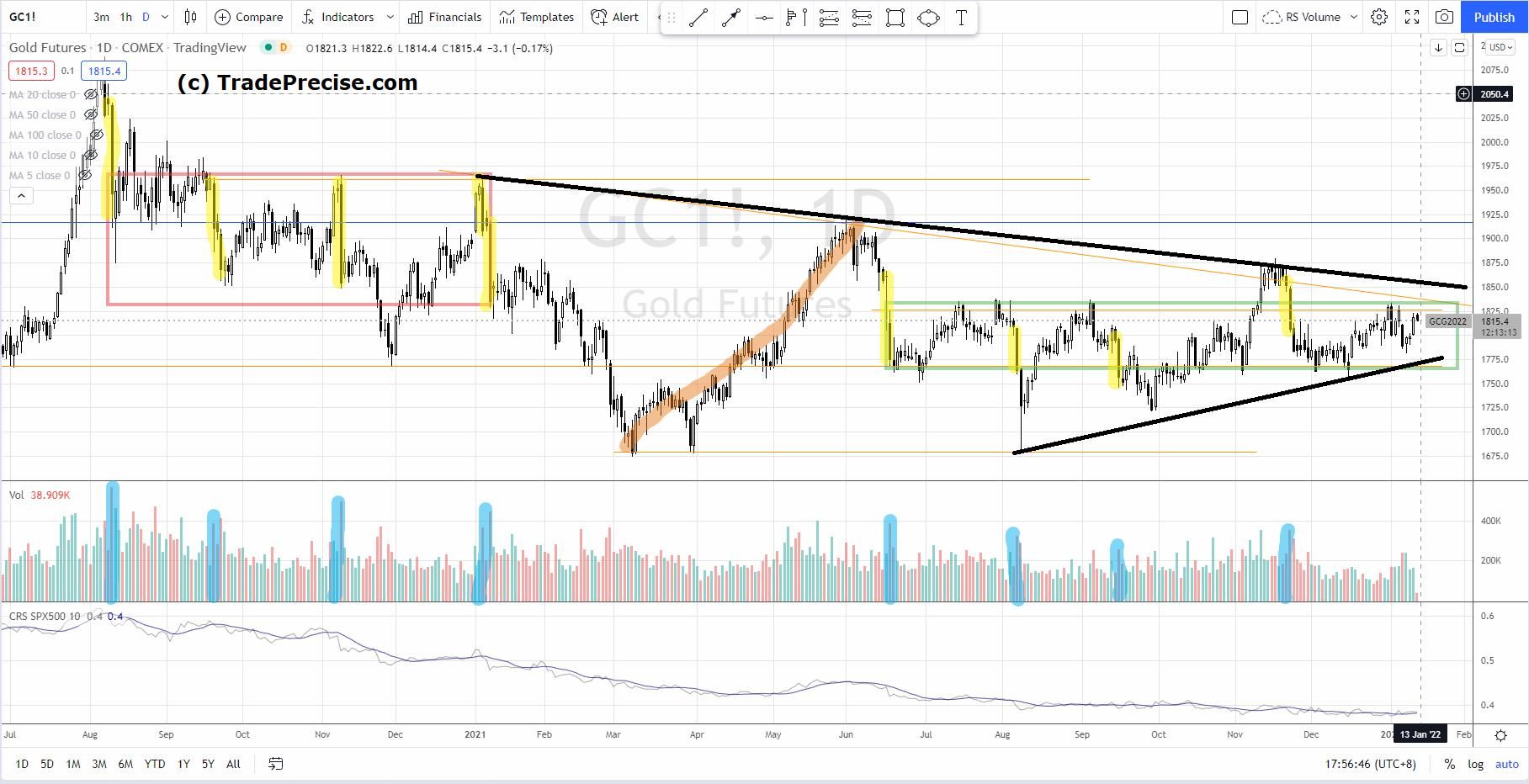Enter fullscreen mode with the expand icon
Screen dimensions: 1529x784
(1411, 17)
